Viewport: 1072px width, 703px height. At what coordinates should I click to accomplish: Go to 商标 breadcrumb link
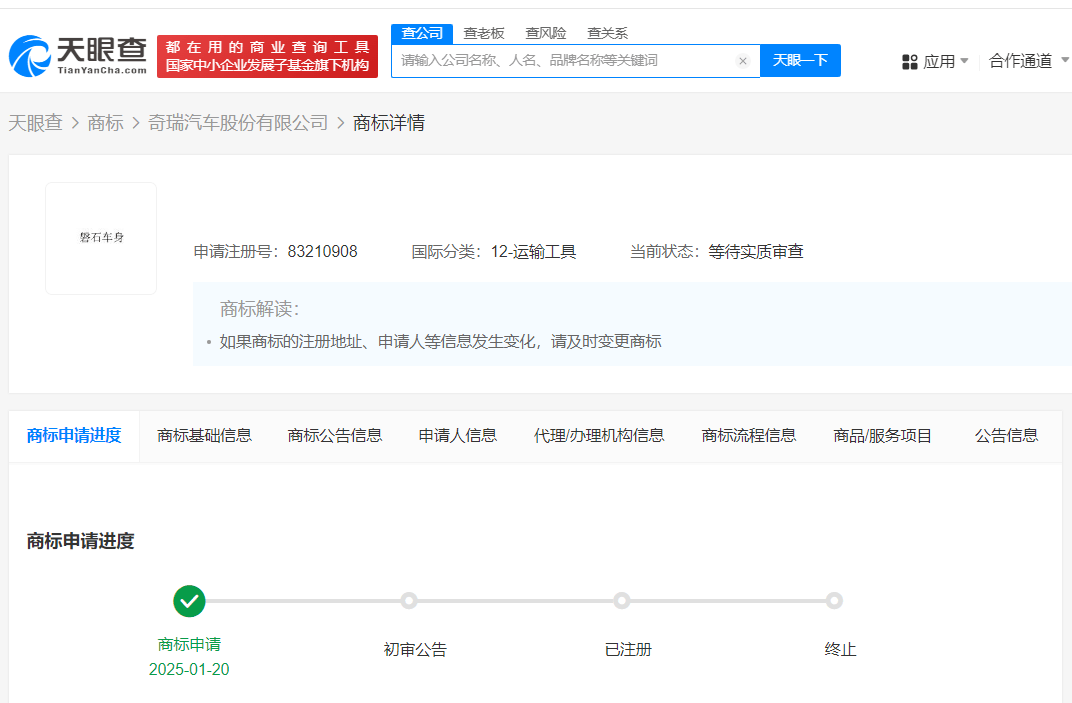105,123
